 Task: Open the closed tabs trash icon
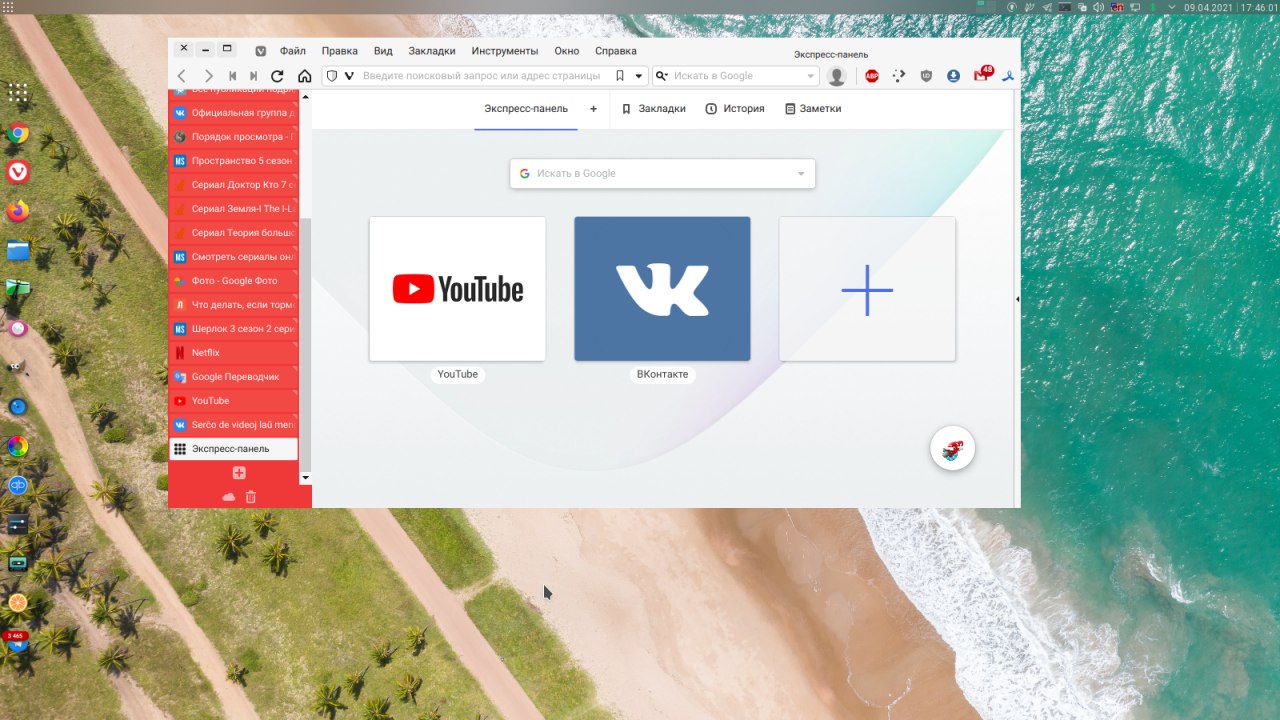pyautogui.click(x=251, y=497)
